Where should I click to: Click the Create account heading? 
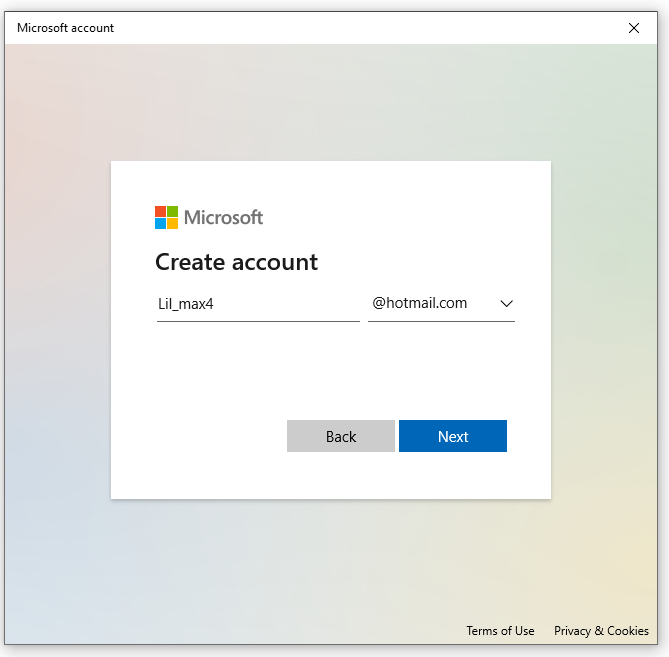(x=236, y=262)
